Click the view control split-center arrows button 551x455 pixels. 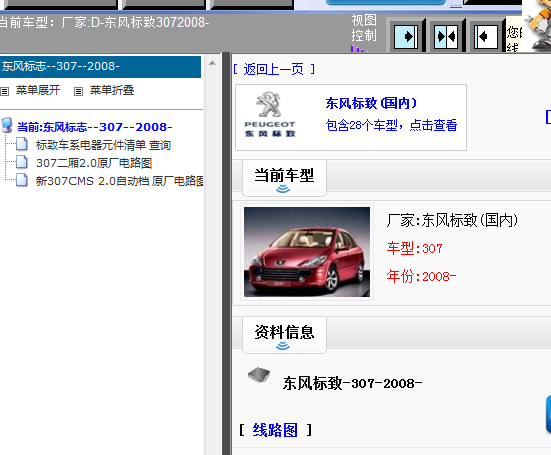click(x=446, y=37)
